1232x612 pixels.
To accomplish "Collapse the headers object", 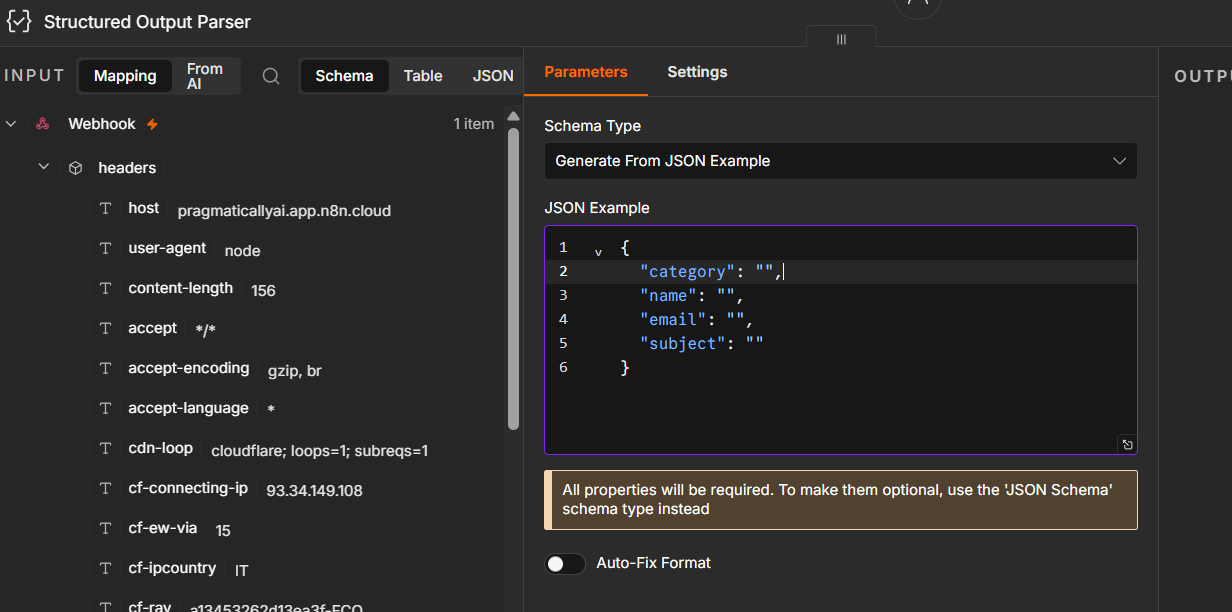I will (44, 167).
